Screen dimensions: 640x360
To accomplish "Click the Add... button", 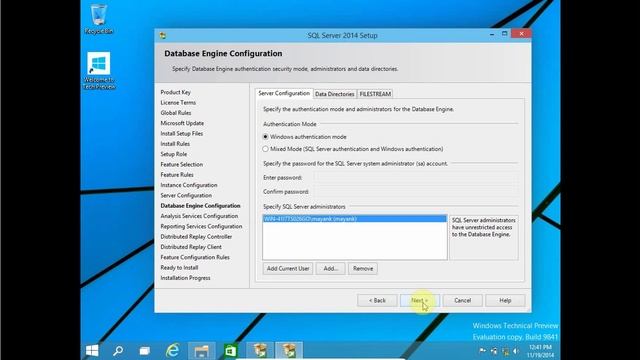I will [x=331, y=269].
